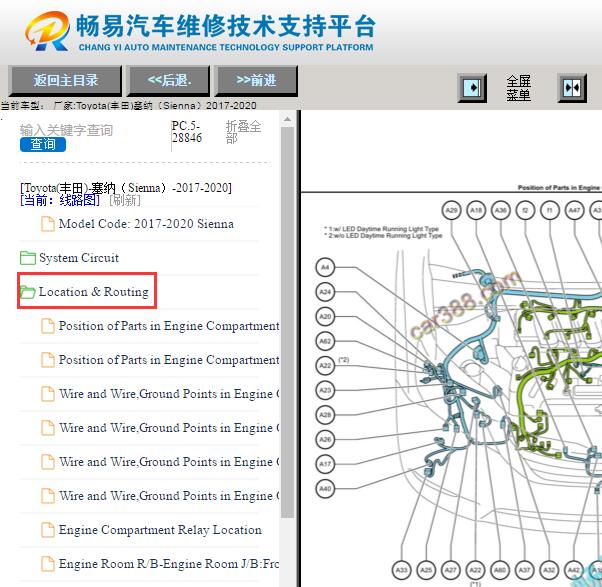Collapse the Location & Routing folder

coord(94,292)
